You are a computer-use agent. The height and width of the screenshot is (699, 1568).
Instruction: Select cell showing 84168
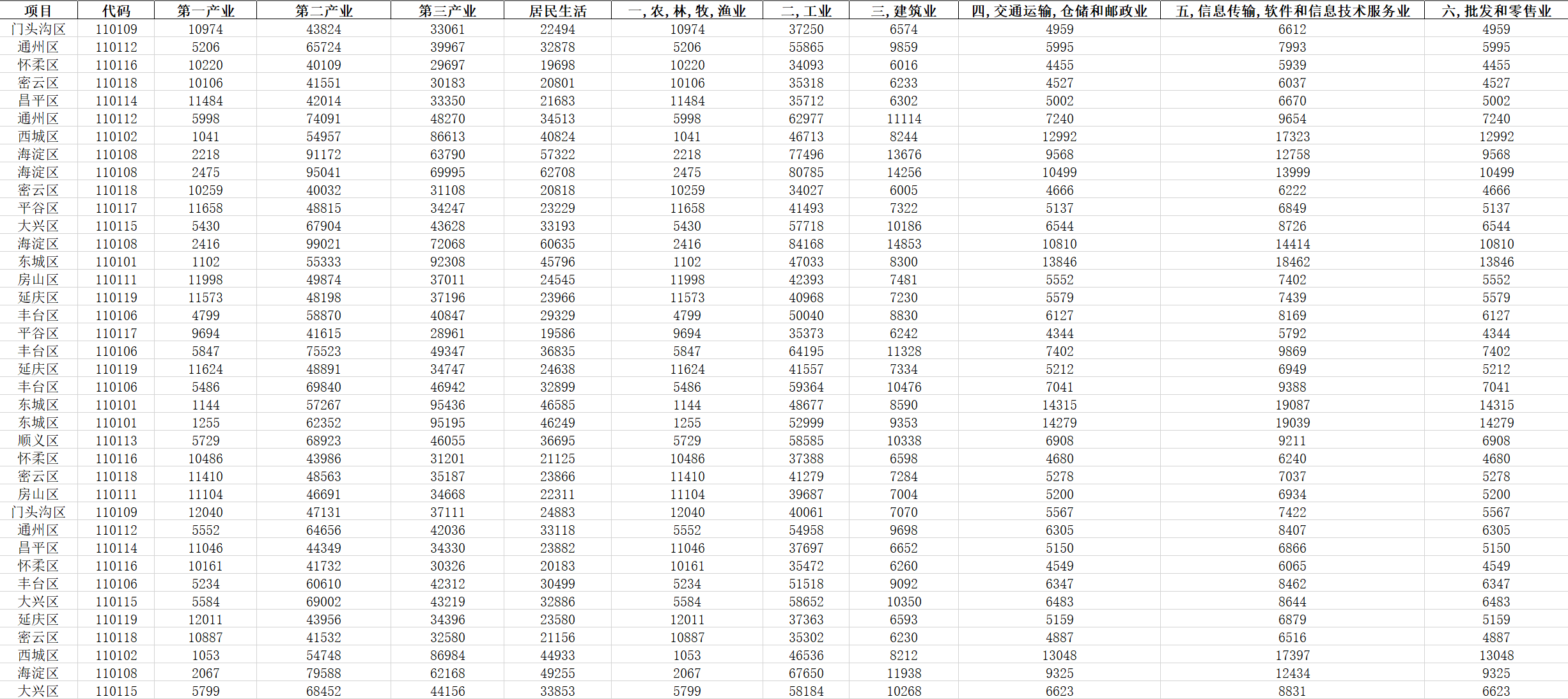point(806,244)
